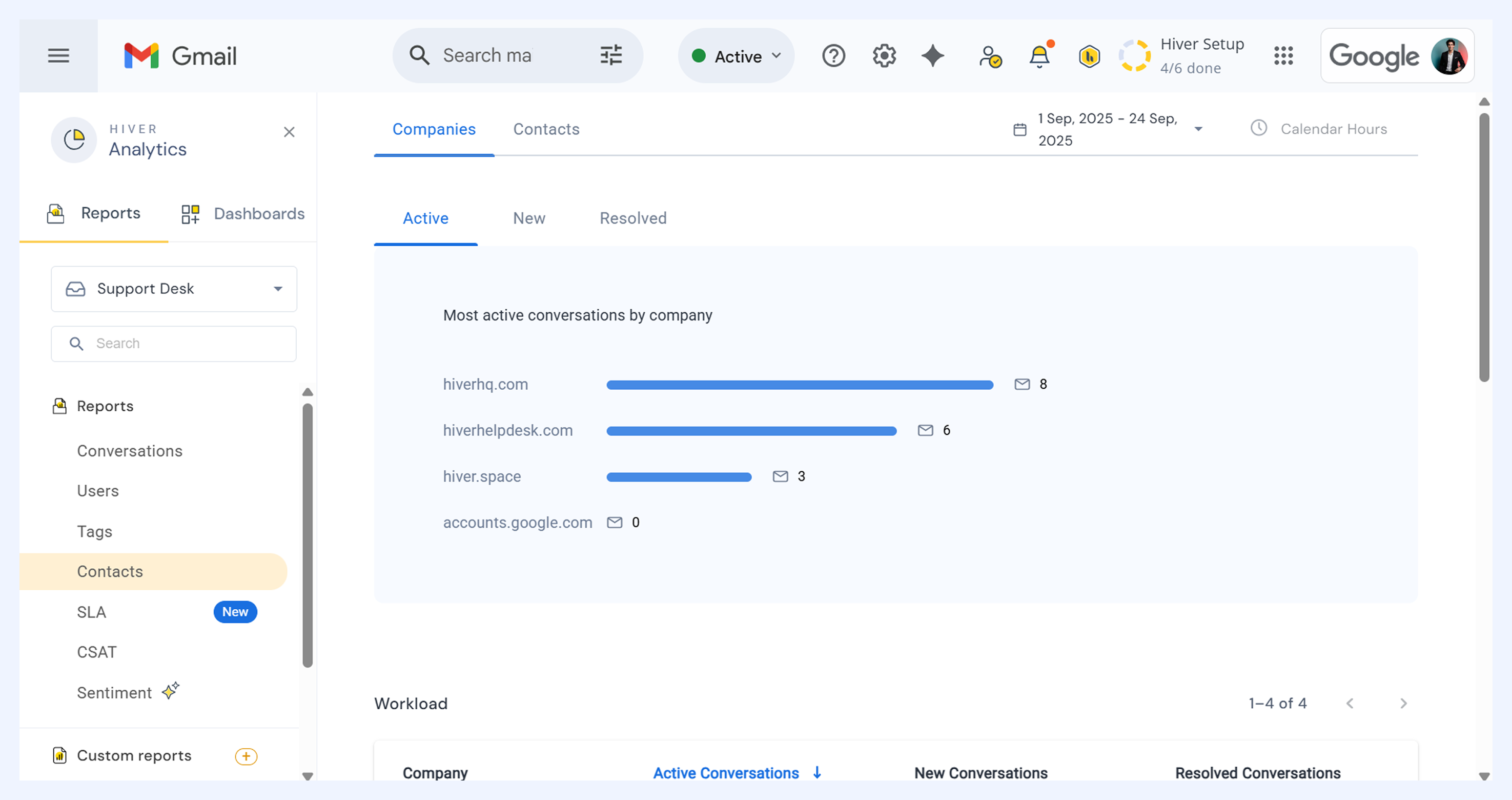This screenshot has width=1512, height=800.
Task: Open the SLA report
Action: coord(92,612)
